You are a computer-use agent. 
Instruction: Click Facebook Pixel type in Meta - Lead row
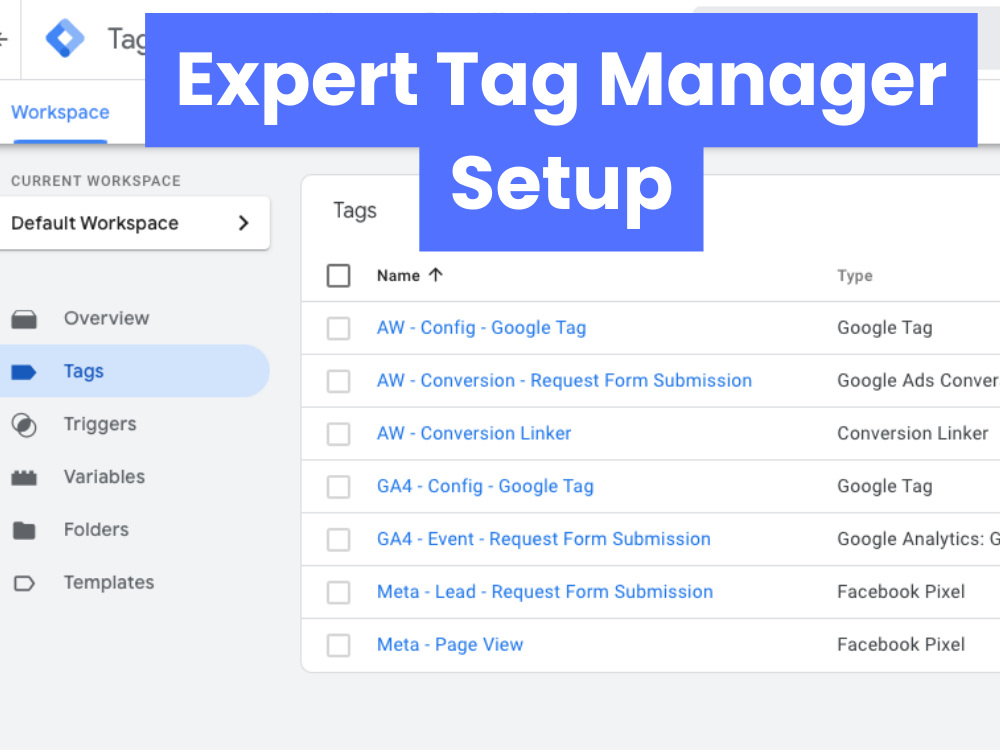click(901, 592)
